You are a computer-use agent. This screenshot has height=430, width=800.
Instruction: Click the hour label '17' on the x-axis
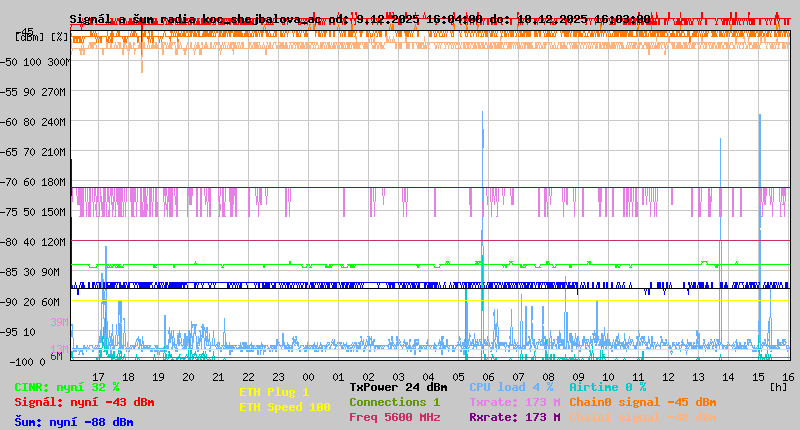click(x=98, y=377)
